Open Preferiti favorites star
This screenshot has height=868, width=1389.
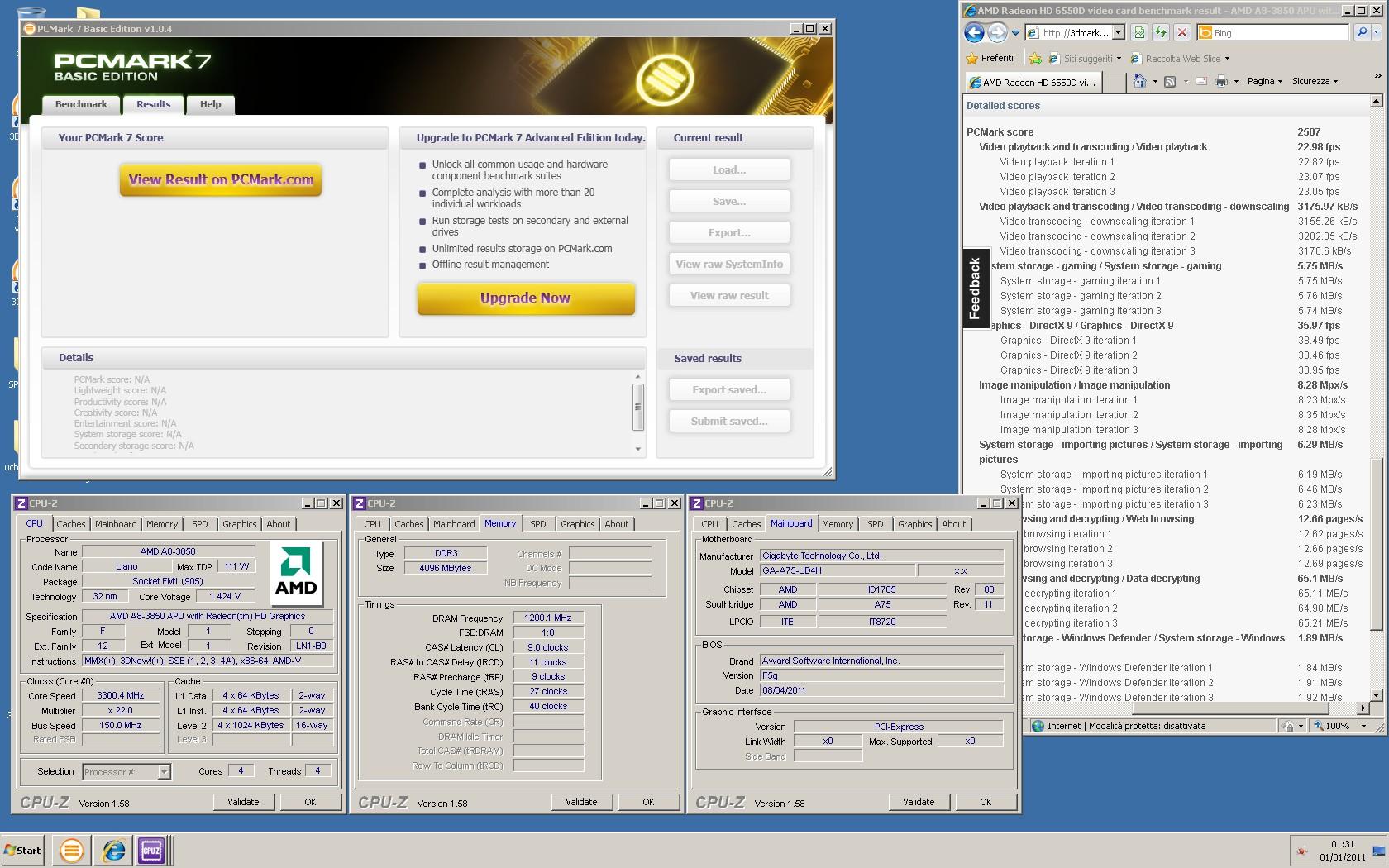(x=990, y=58)
